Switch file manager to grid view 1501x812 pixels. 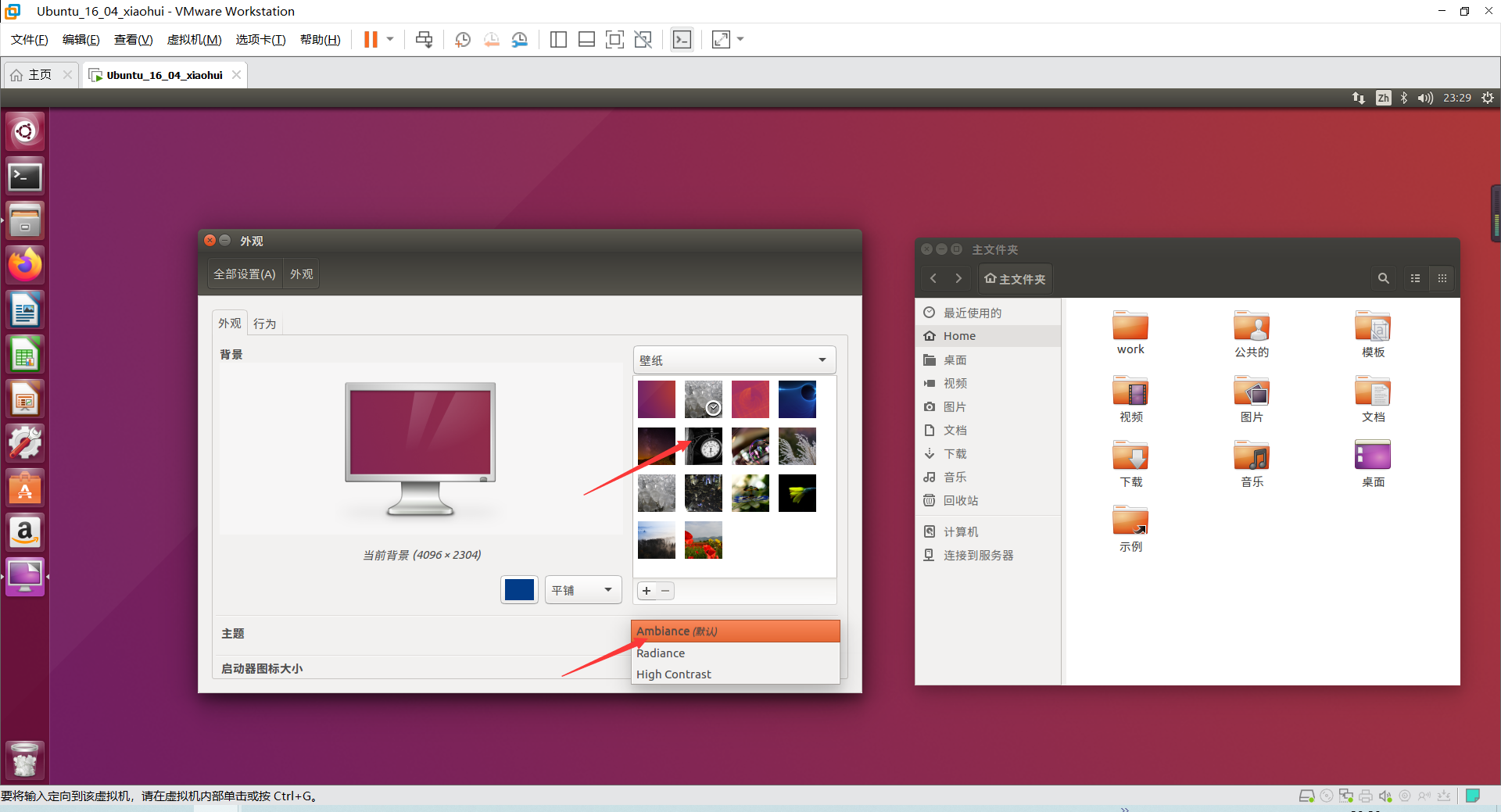(1442, 278)
